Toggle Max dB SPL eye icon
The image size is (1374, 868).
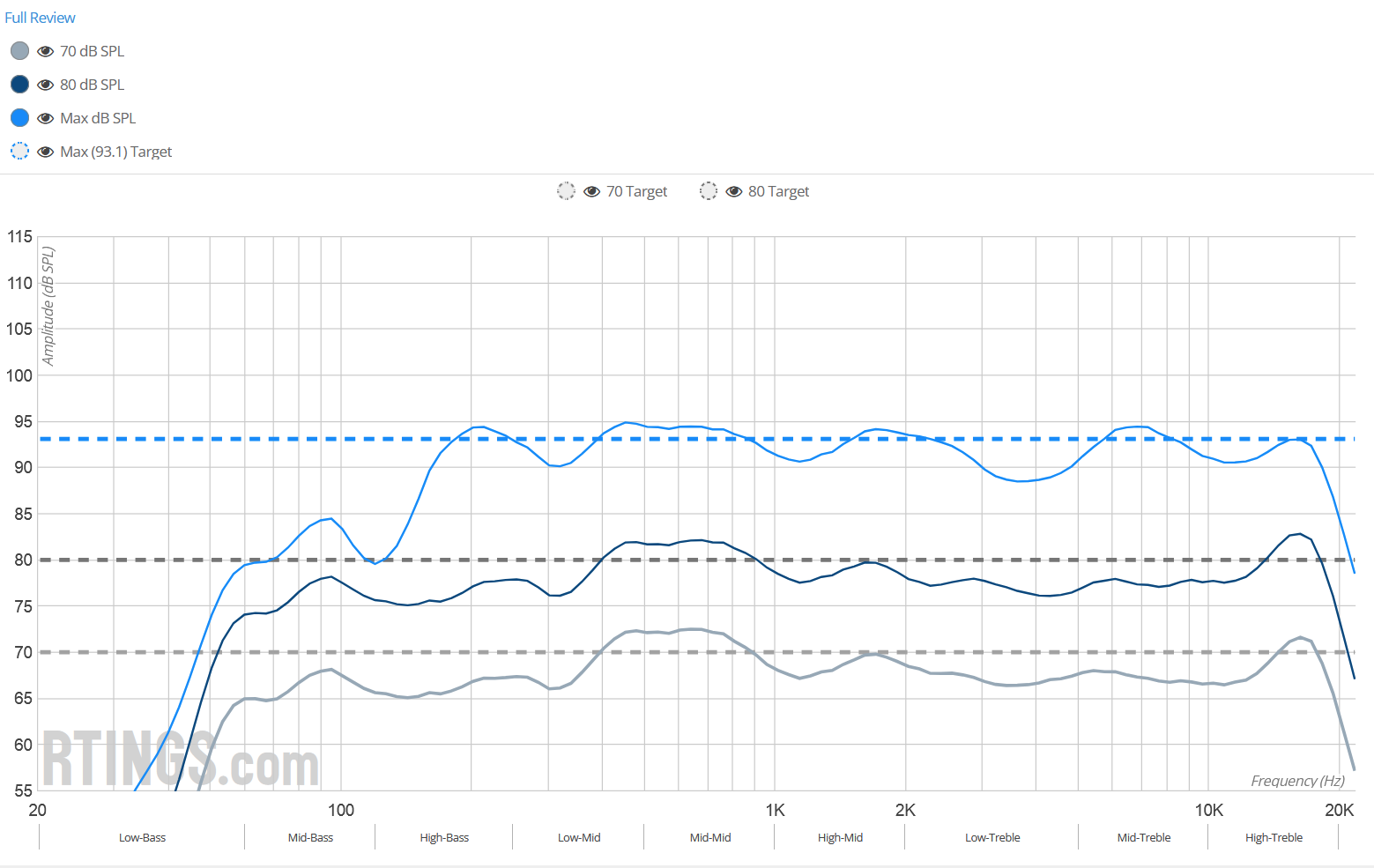tap(46, 118)
